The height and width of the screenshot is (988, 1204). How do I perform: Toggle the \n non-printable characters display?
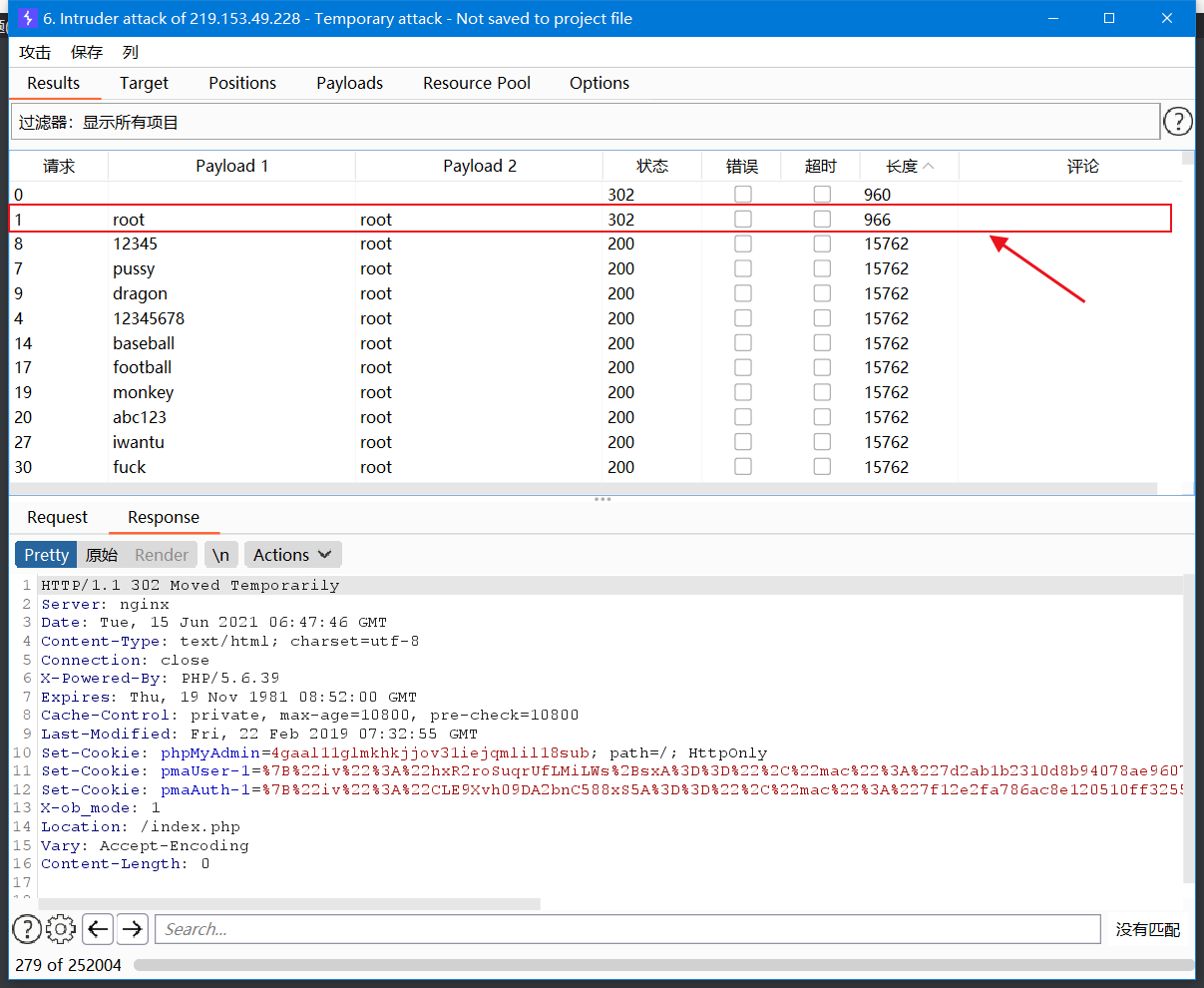220,554
